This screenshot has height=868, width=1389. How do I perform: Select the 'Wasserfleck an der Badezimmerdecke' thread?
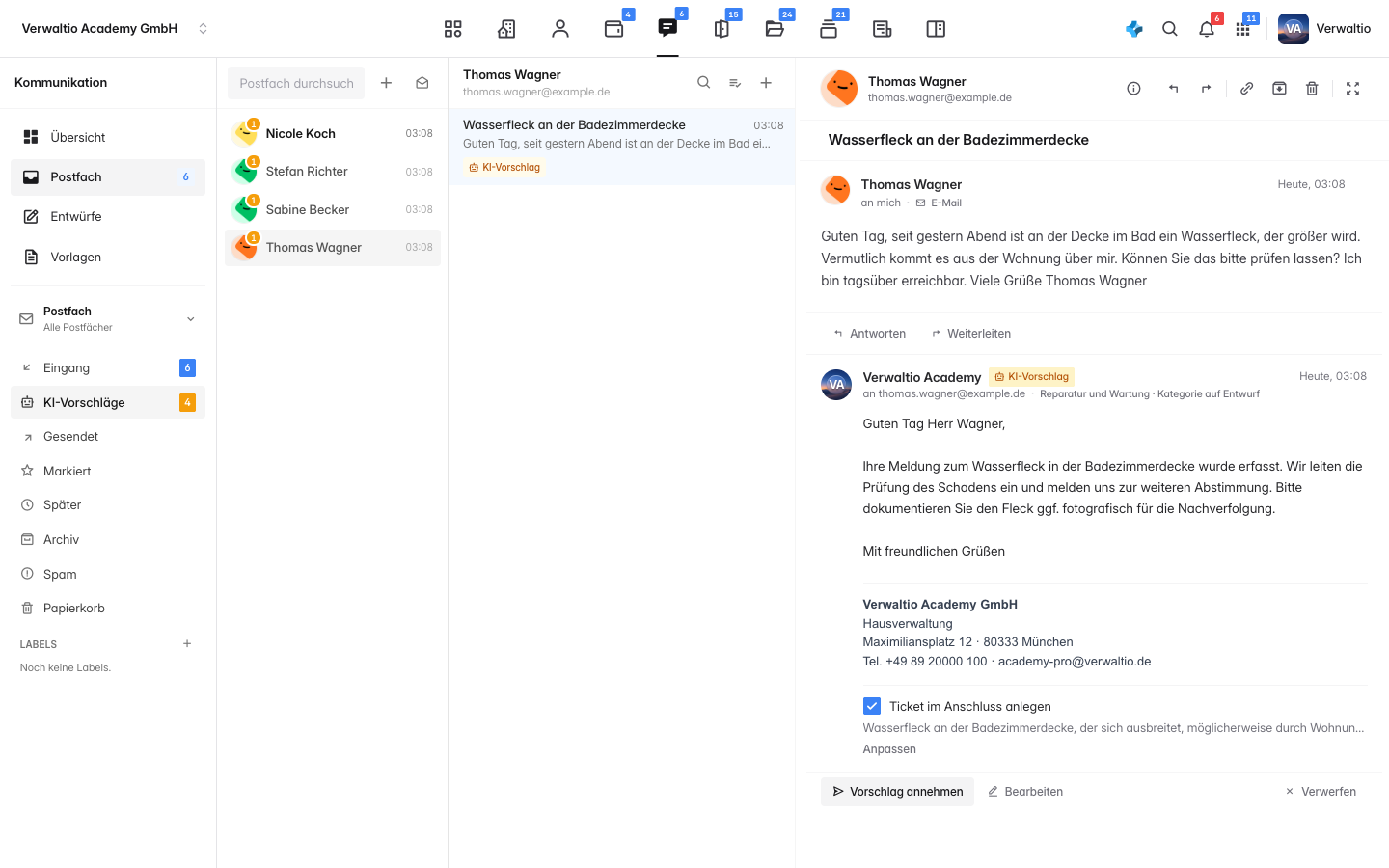pyautogui.click(x=622, y=147)
